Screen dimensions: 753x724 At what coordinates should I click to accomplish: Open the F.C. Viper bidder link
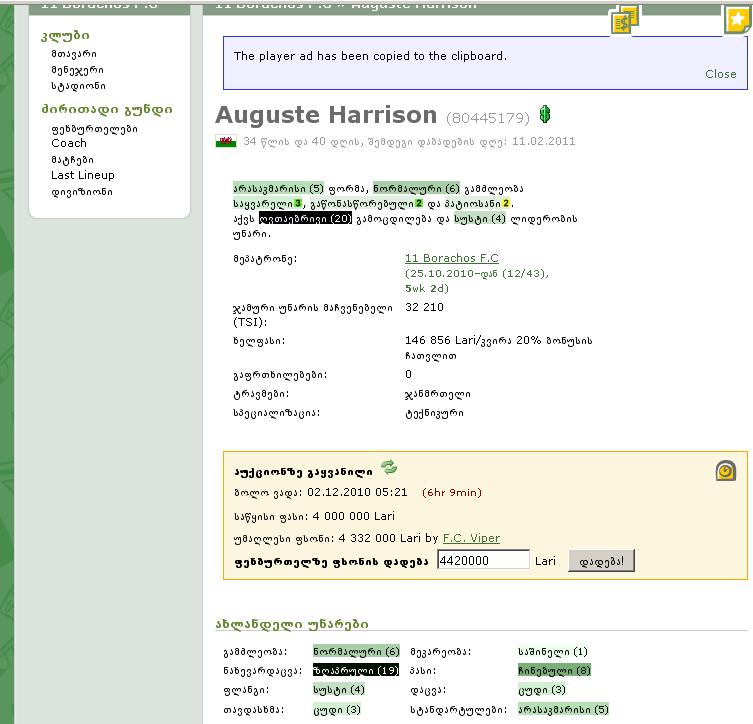[471, 538]
